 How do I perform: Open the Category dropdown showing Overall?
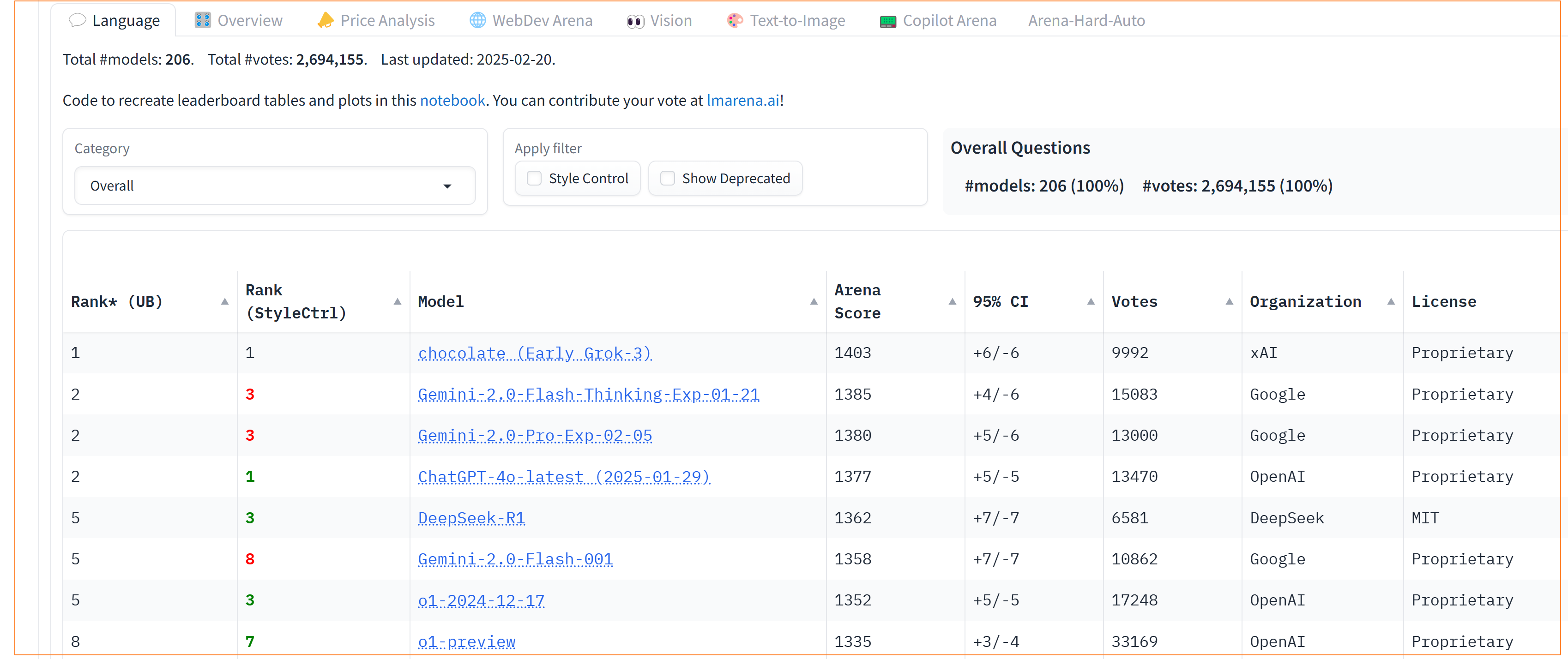coord(275,186)
